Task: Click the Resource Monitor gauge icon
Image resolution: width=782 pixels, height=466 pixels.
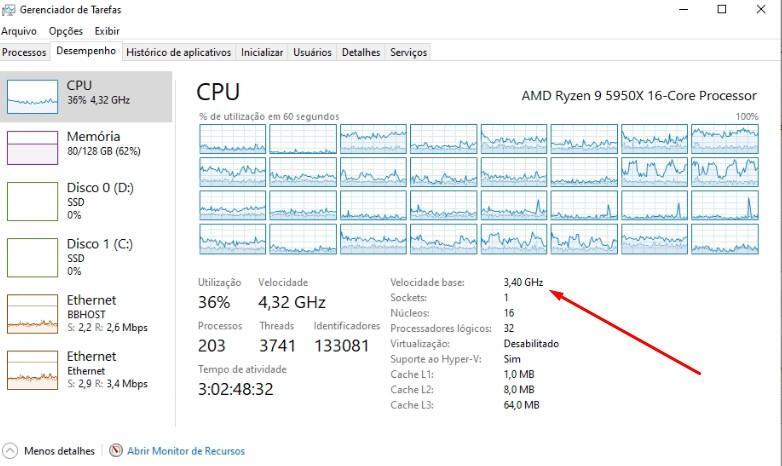Action: point(116,451)
